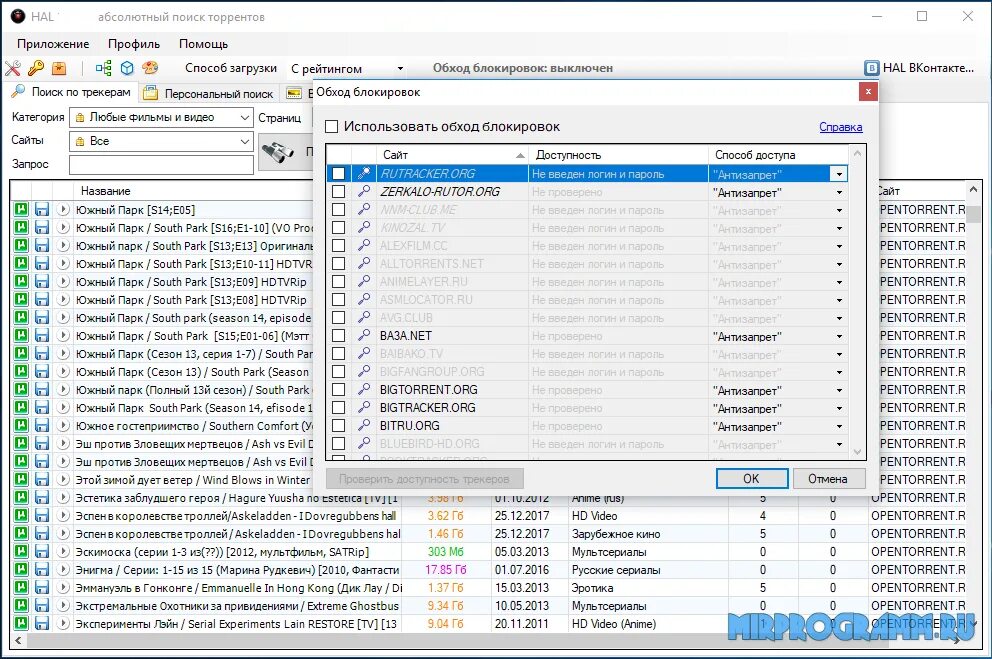Open the Помощь menu
Screen dimensions: 992x659
coord(203,44)
